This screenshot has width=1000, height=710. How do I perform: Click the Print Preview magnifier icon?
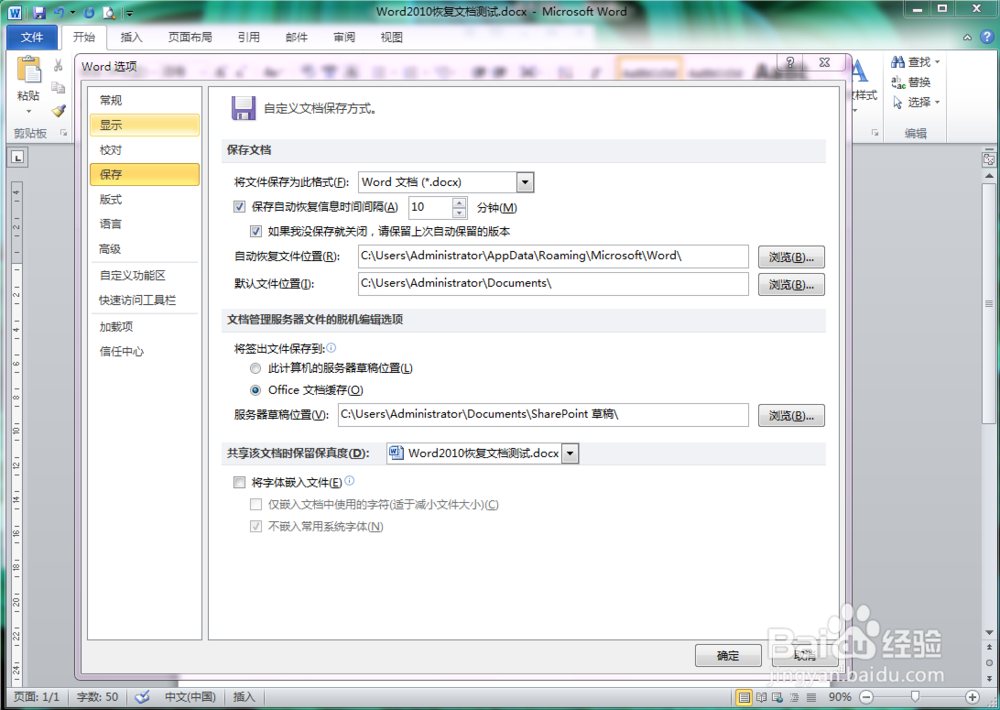109,12
